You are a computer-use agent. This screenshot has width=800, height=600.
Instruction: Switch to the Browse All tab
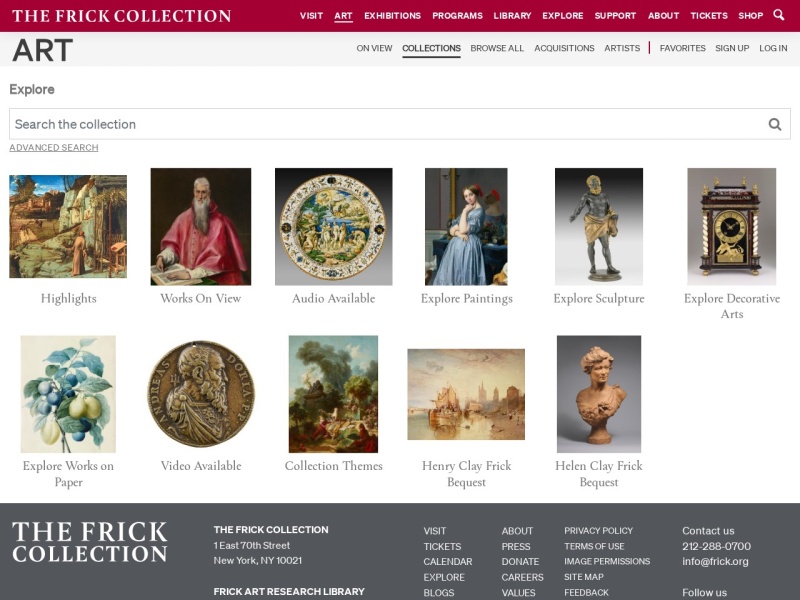(x=497, y=48)
